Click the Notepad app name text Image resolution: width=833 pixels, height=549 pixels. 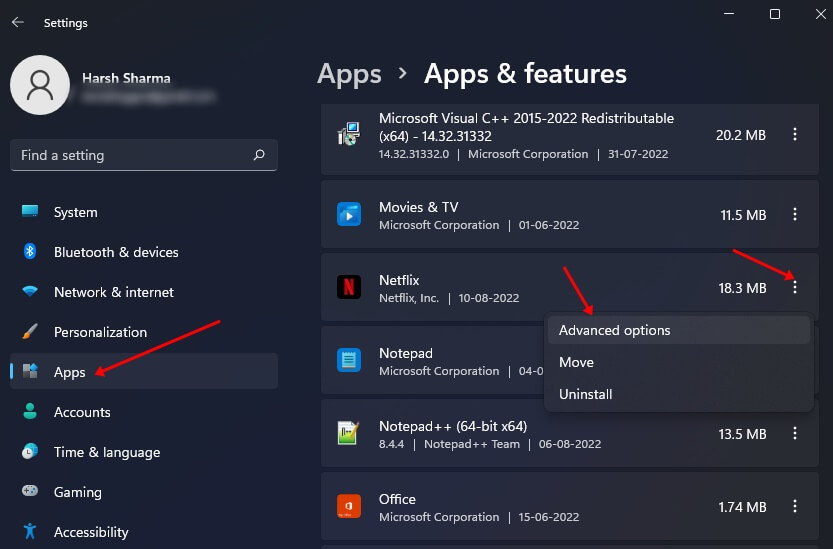tap(406, 353)
